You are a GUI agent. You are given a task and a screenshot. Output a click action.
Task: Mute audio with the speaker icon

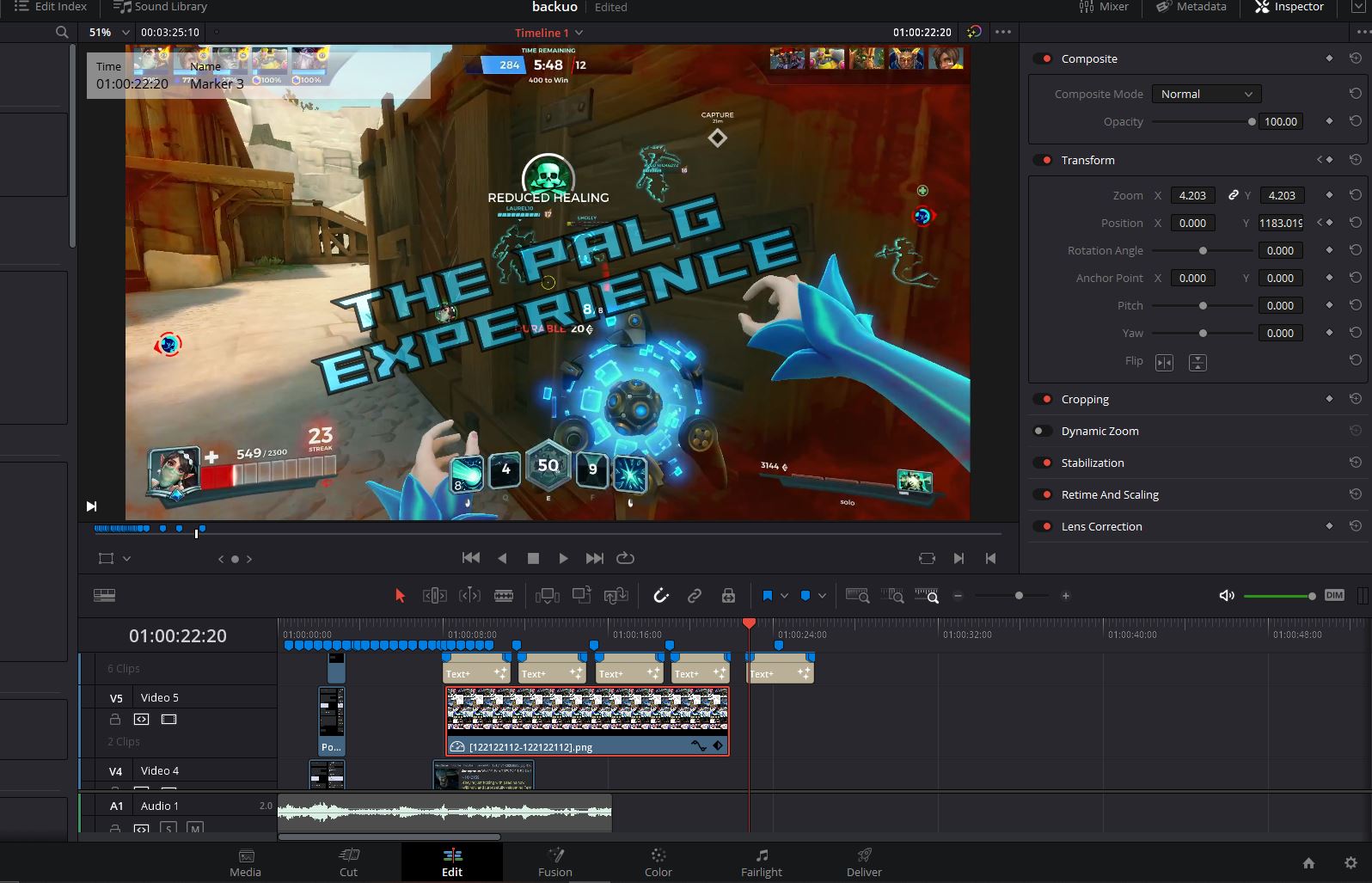1227,596
